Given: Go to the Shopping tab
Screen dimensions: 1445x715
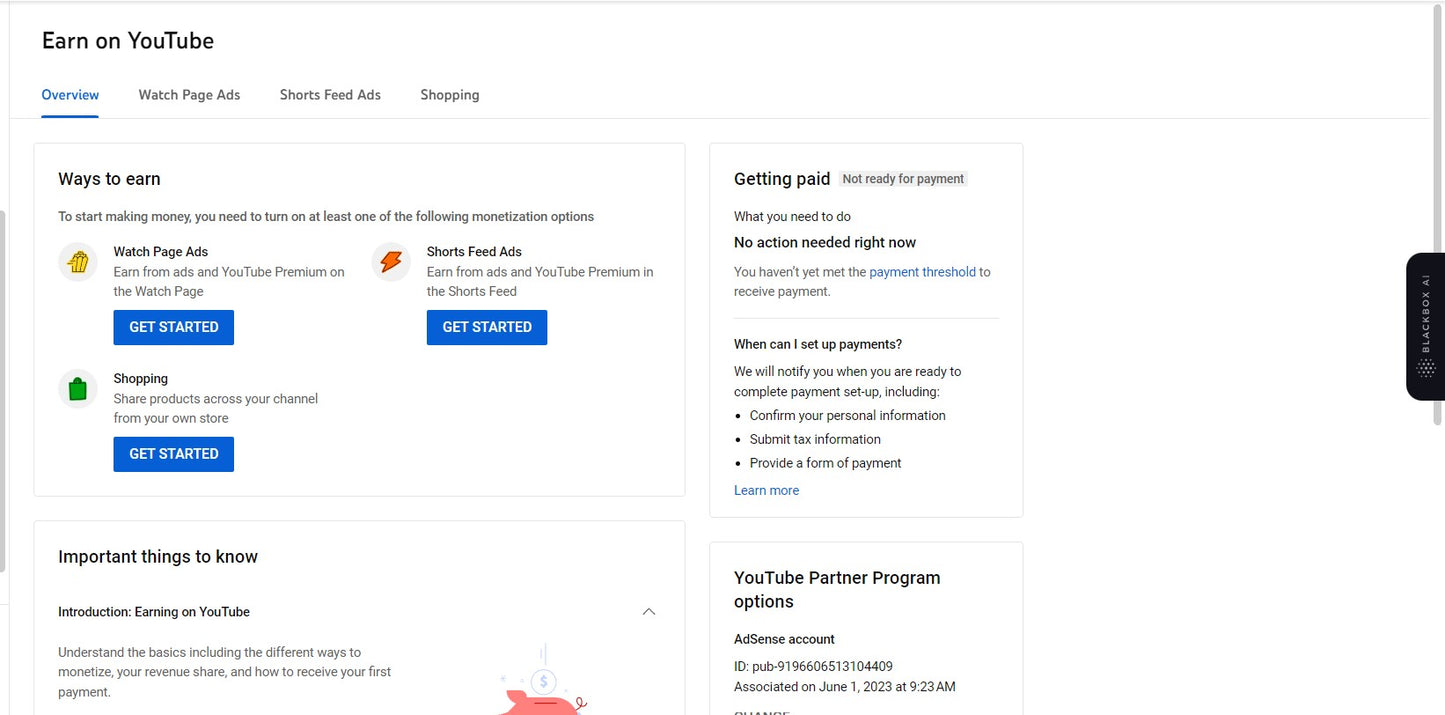Looking at the screenshot, I should coord(449,95).
